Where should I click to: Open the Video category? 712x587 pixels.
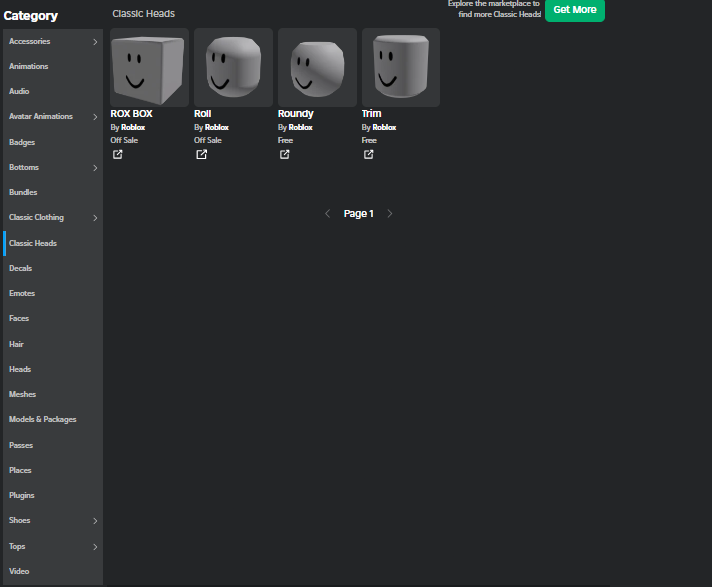[x=53, y=571]
